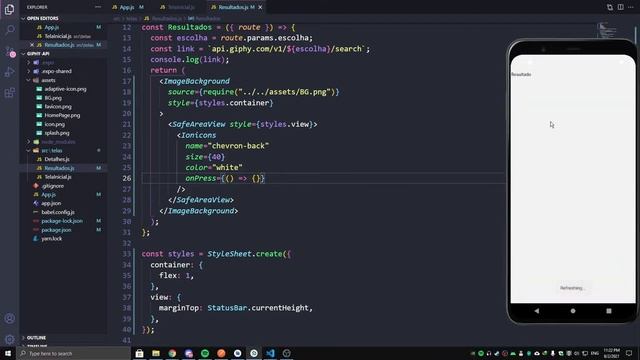
Task: Open package.json file
Action: tap(56, 230)
